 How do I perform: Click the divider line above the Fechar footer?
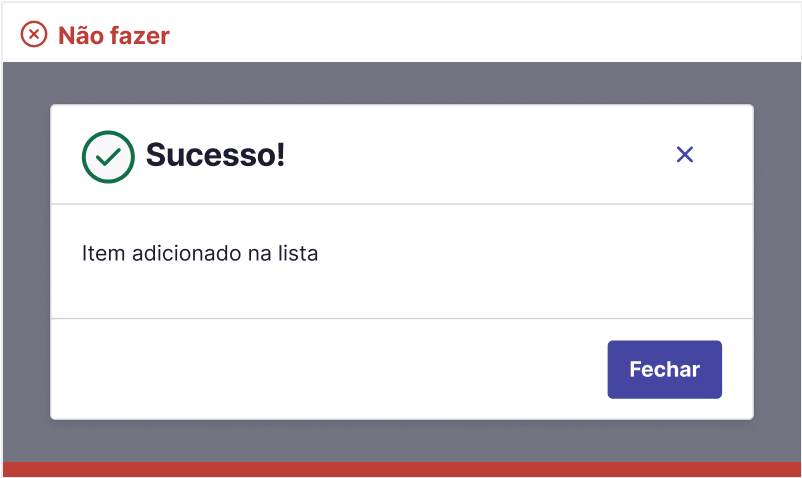point(402,318)
